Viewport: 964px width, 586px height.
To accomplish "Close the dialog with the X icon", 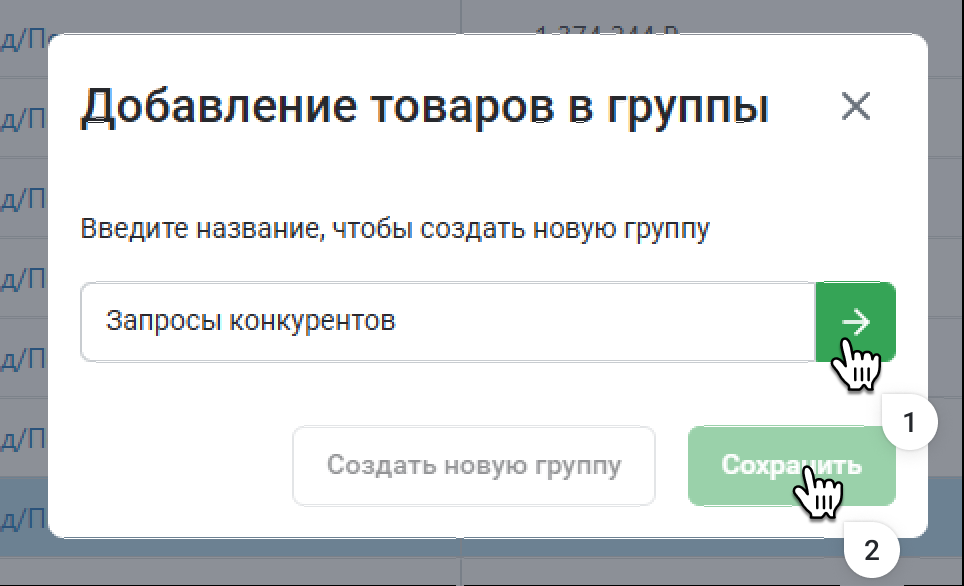I will (x=856, y=106).
